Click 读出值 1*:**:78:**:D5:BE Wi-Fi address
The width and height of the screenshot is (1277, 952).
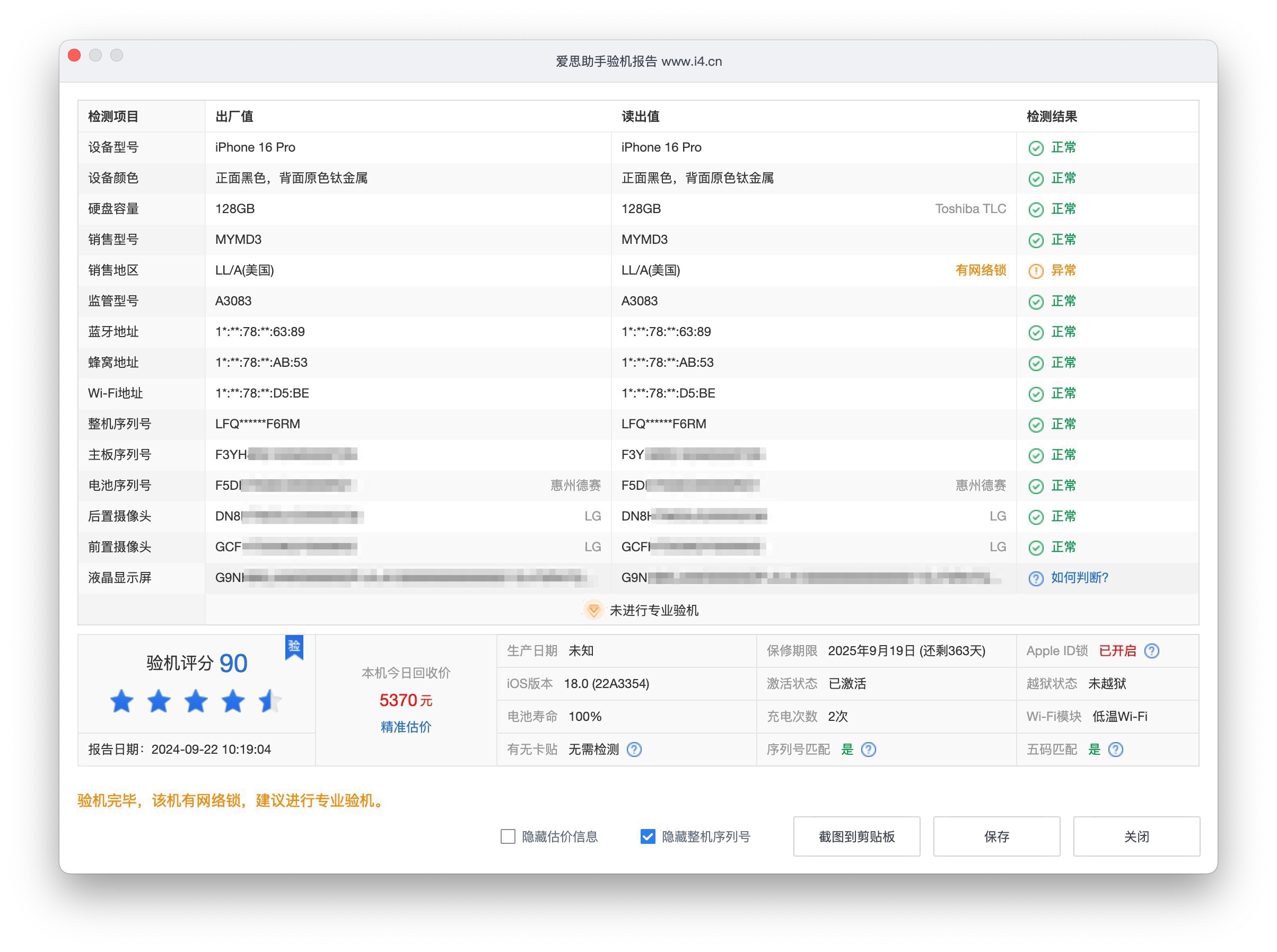point(668,393)
